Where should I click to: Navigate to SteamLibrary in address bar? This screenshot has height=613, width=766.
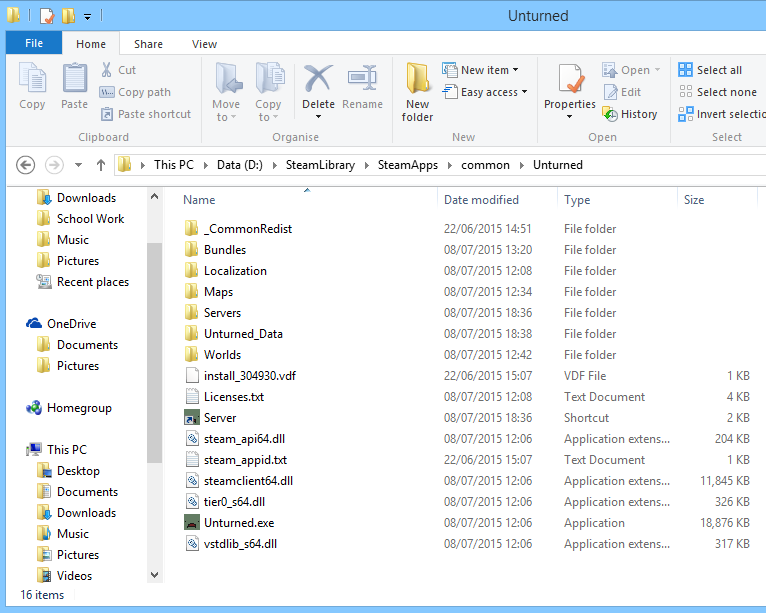click(320, 165)
